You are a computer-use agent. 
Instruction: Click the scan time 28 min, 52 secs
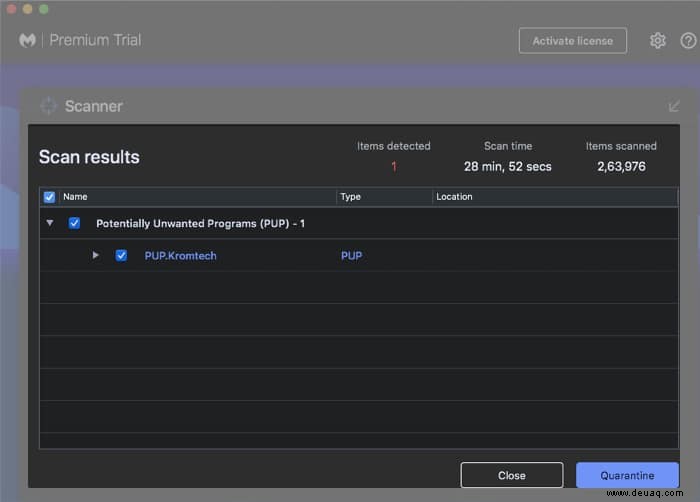[508, 167]
